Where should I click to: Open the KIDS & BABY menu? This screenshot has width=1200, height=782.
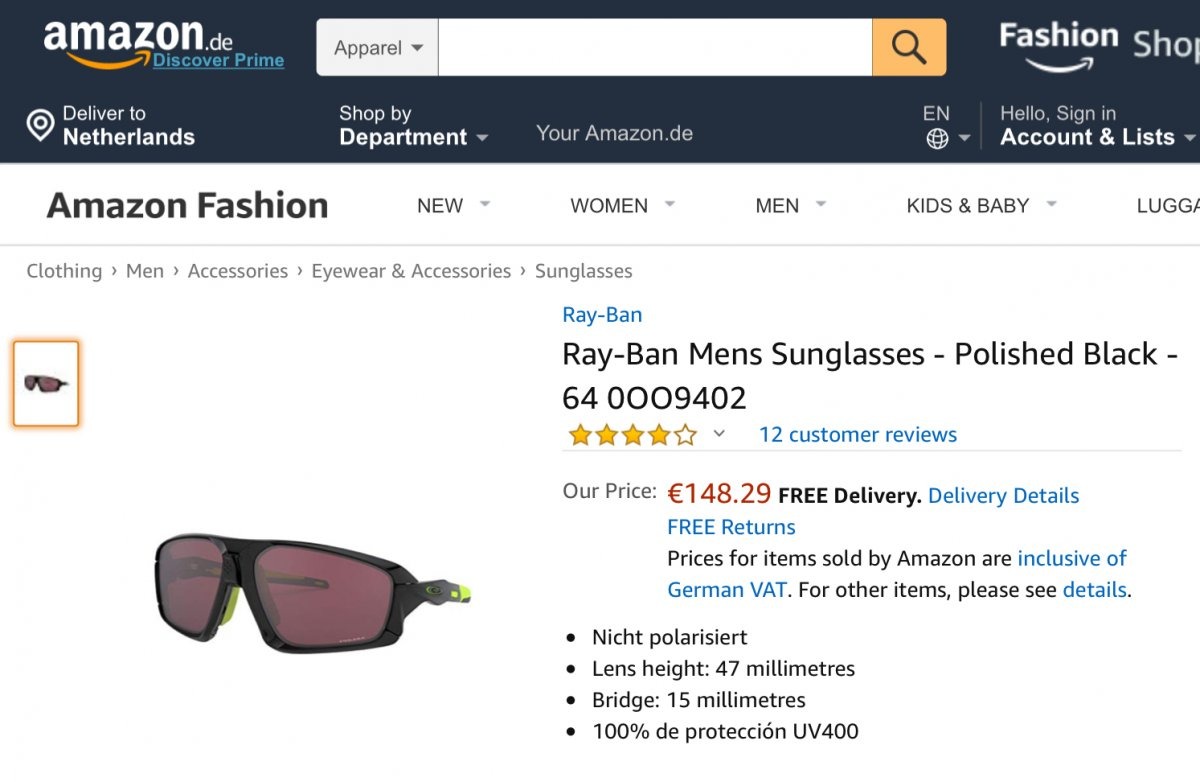(x=981, y=206)
